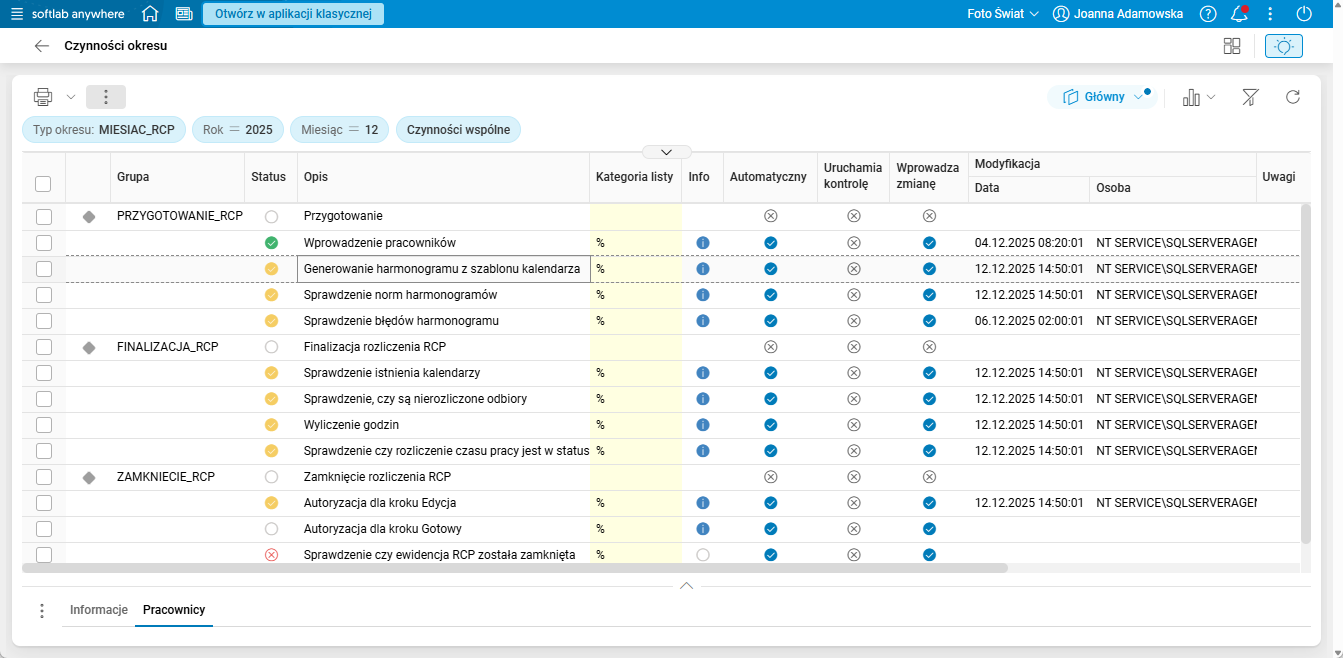Click the power logout icon

coord(1303,14)
